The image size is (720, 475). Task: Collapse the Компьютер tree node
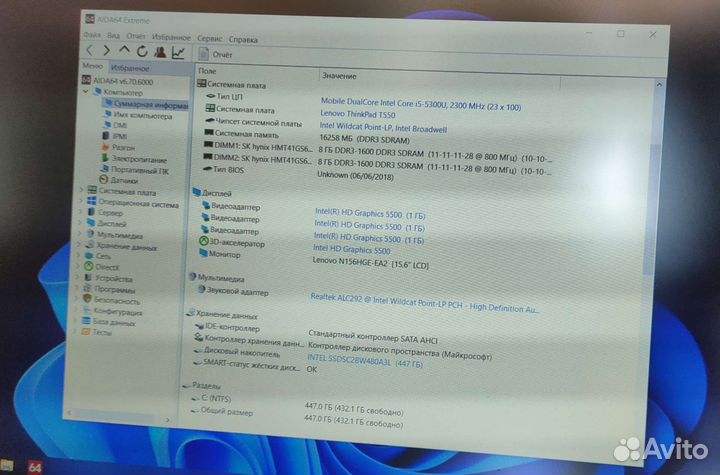click(x=85, y=91)
